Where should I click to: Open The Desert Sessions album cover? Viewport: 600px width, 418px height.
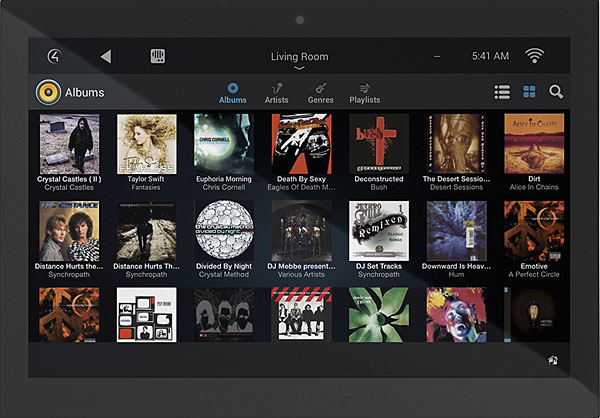point(457,144)
